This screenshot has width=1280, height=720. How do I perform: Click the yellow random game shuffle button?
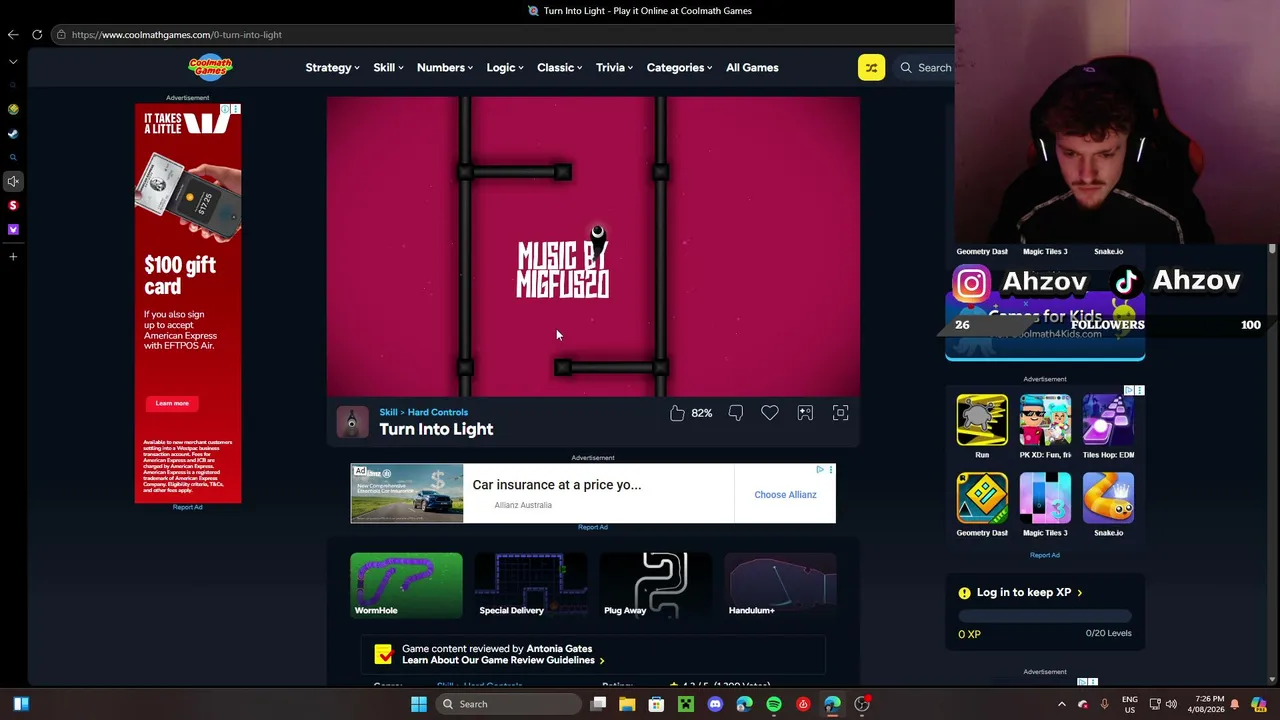pyautogui.click(x=871, y=68)
